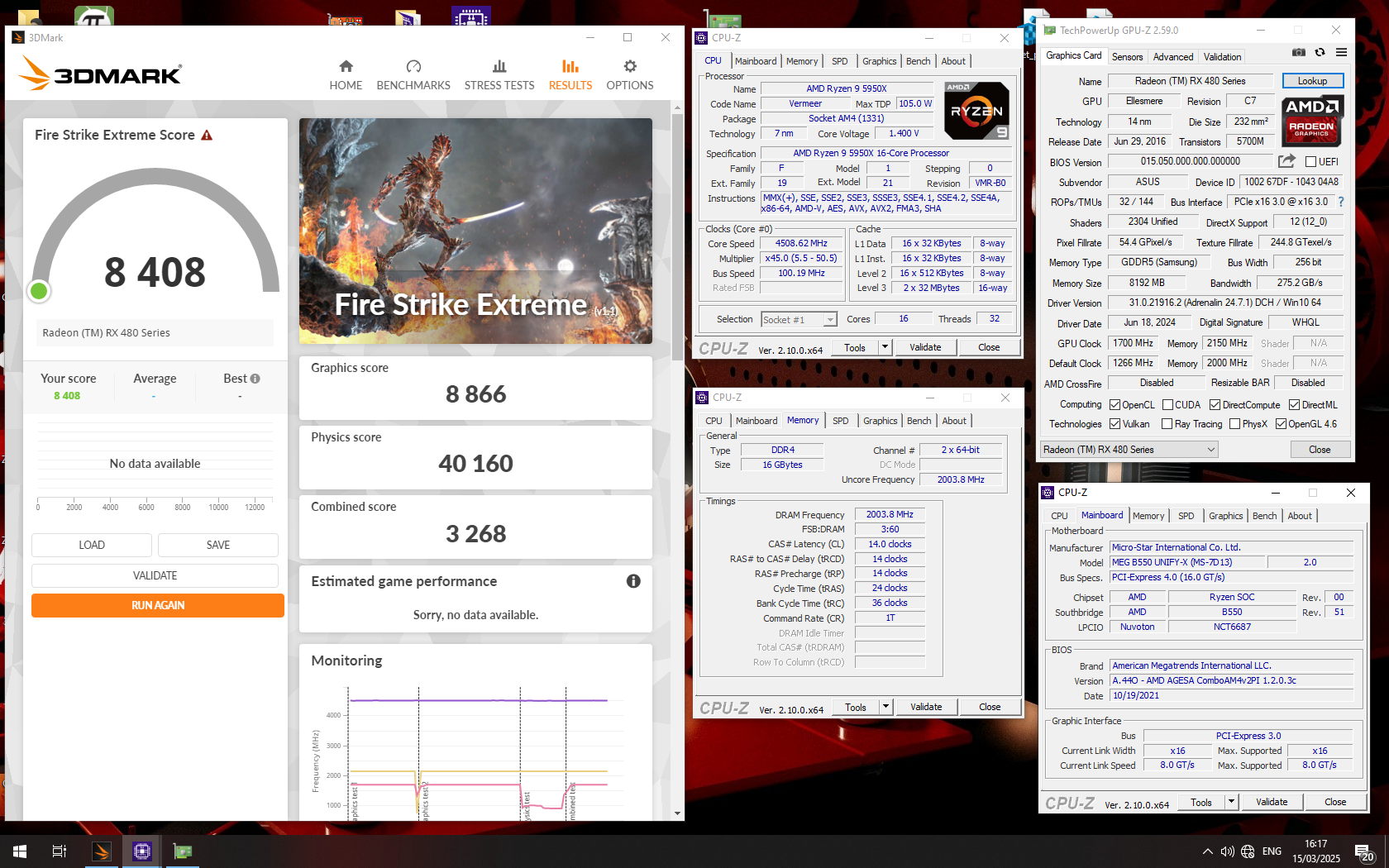This screenshot has width=1389, height=868.
Task: Click the GPU-Z refresh icon
Action: [x=1320, y=52]
